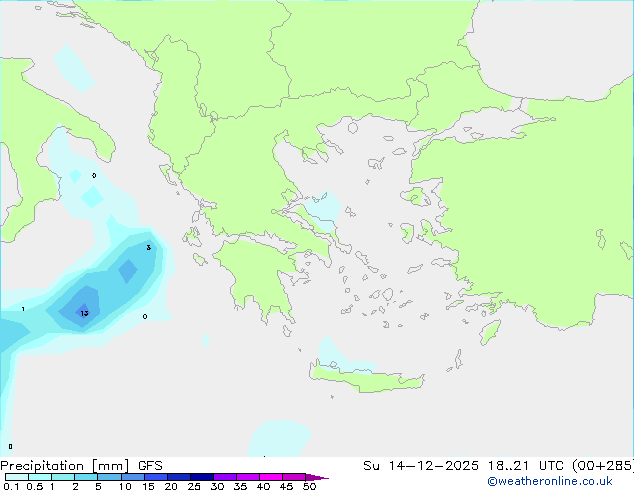Click the legend label "40"
This screenshot has height=490, width=634.
[263, 486]
